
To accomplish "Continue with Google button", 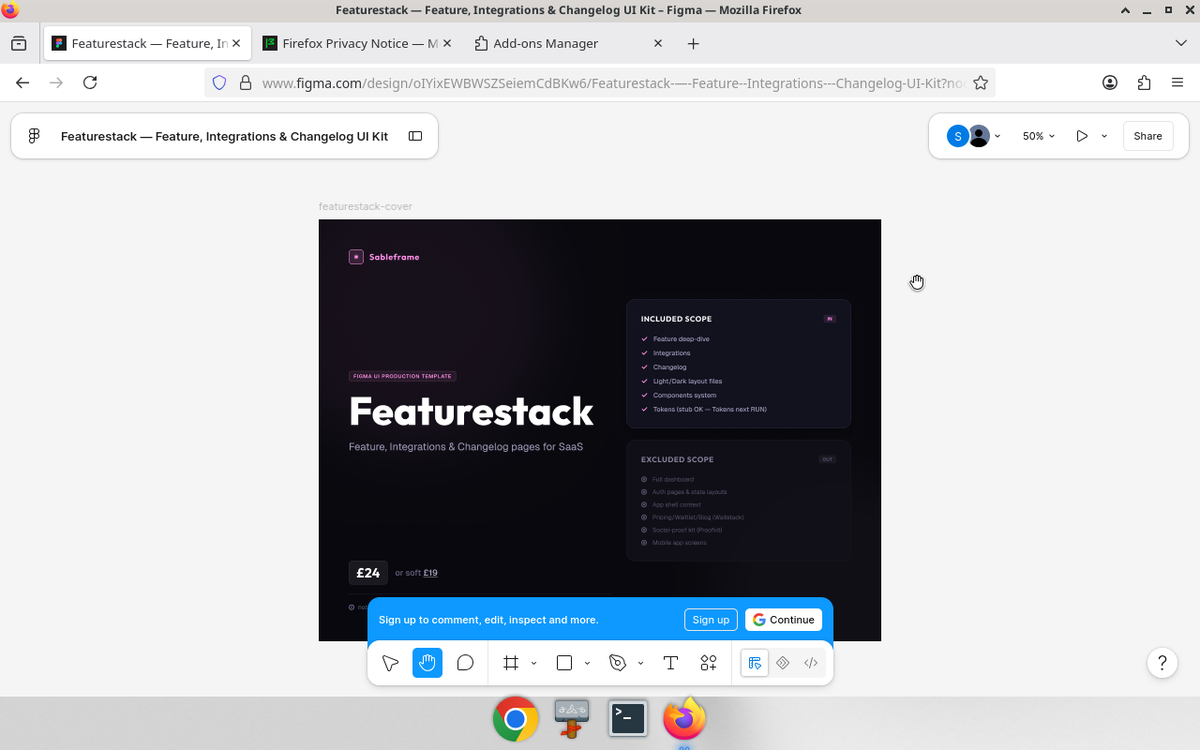I will click(x=784, y=620).
